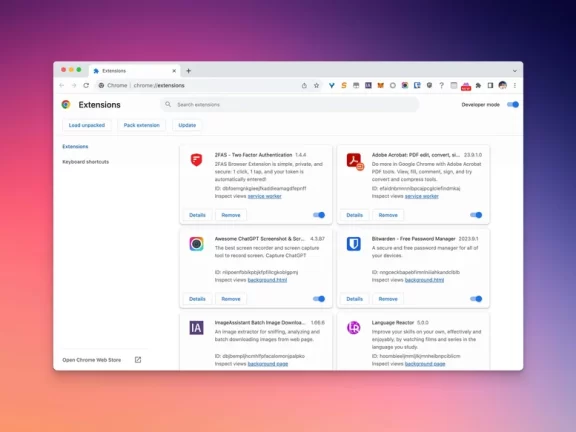The image size is (576, 432).
Task: Click the Search extensions field
Action: coord(290,105)
